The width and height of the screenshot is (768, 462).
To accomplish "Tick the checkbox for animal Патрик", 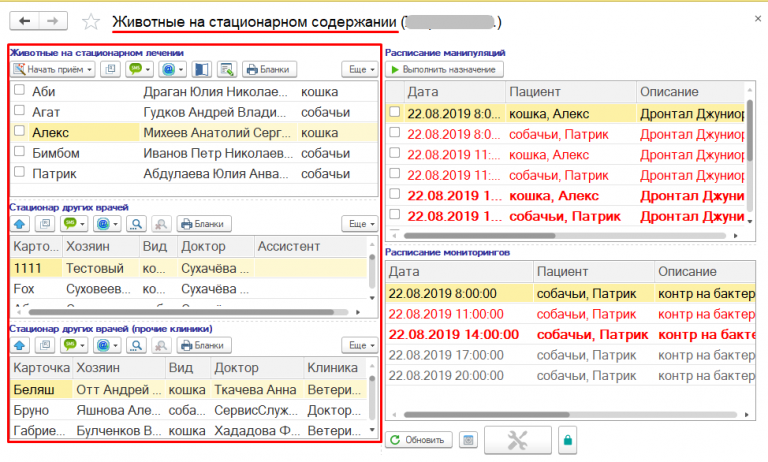I will pyautogui.click(x=19, y=172).
